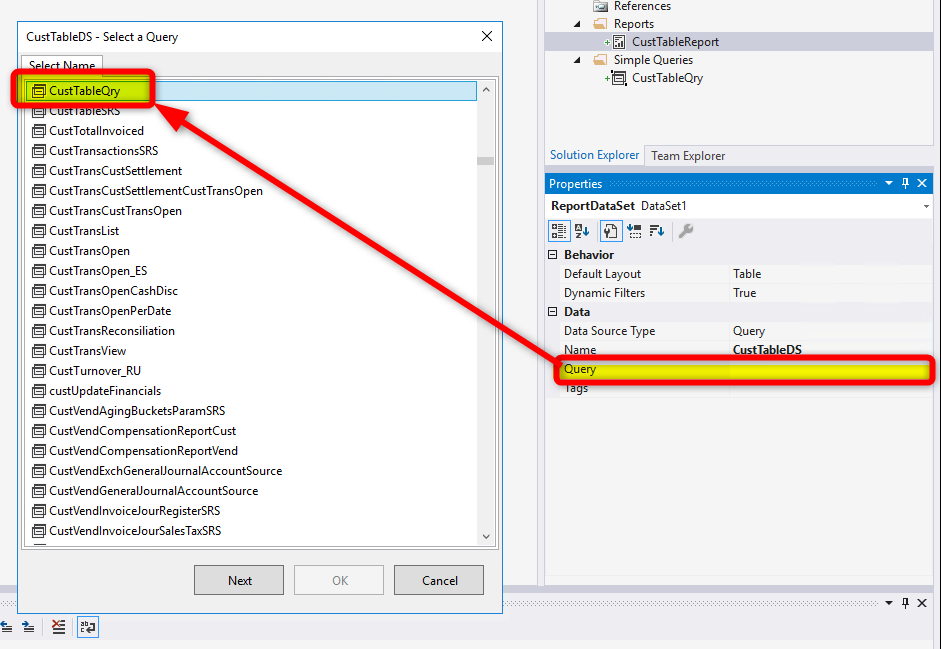Select CustTableQry under Simple Queries
This screenshot has height=649, width=941.
[667, 78]
